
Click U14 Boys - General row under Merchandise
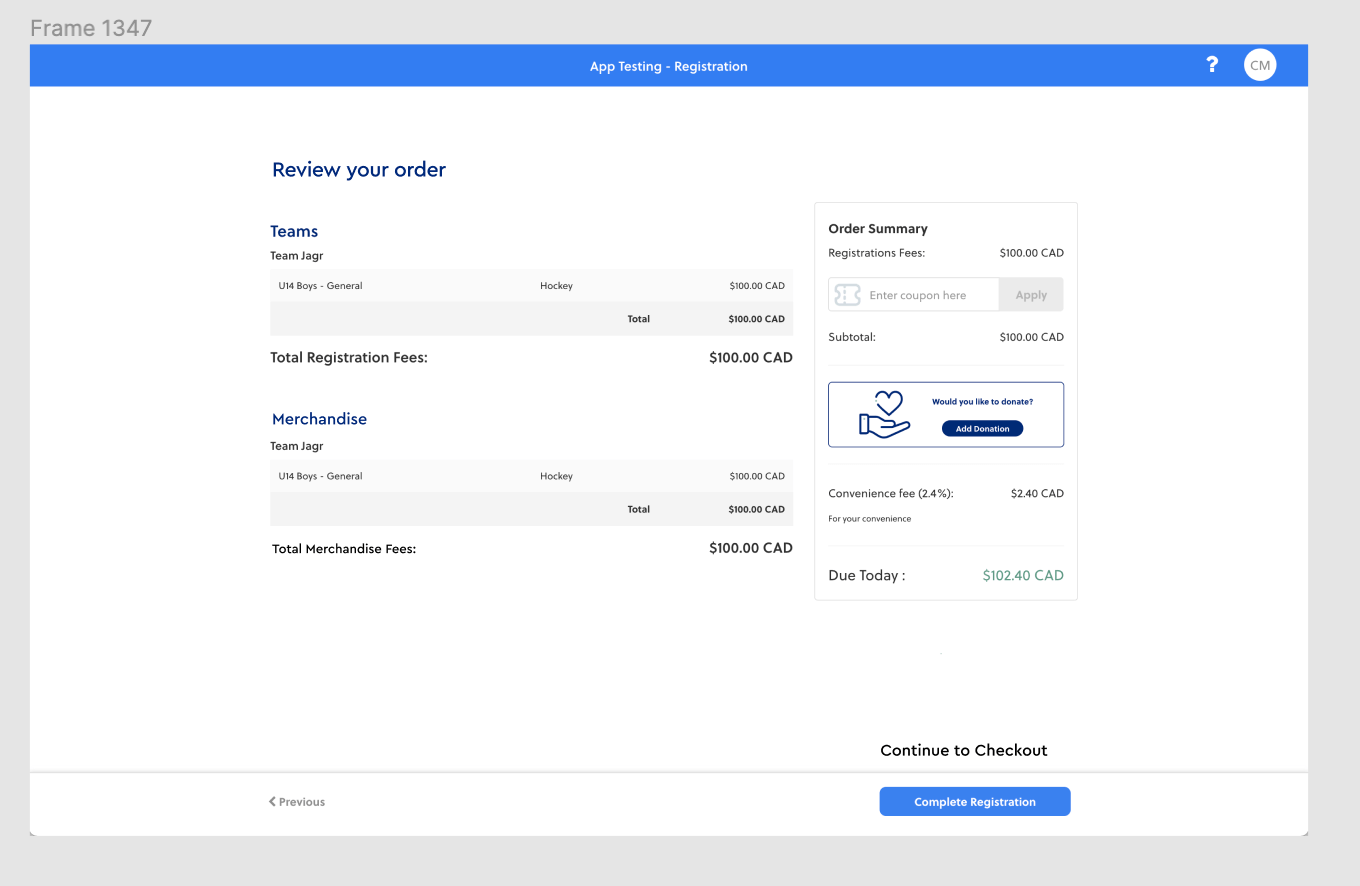tap(531, 476)
